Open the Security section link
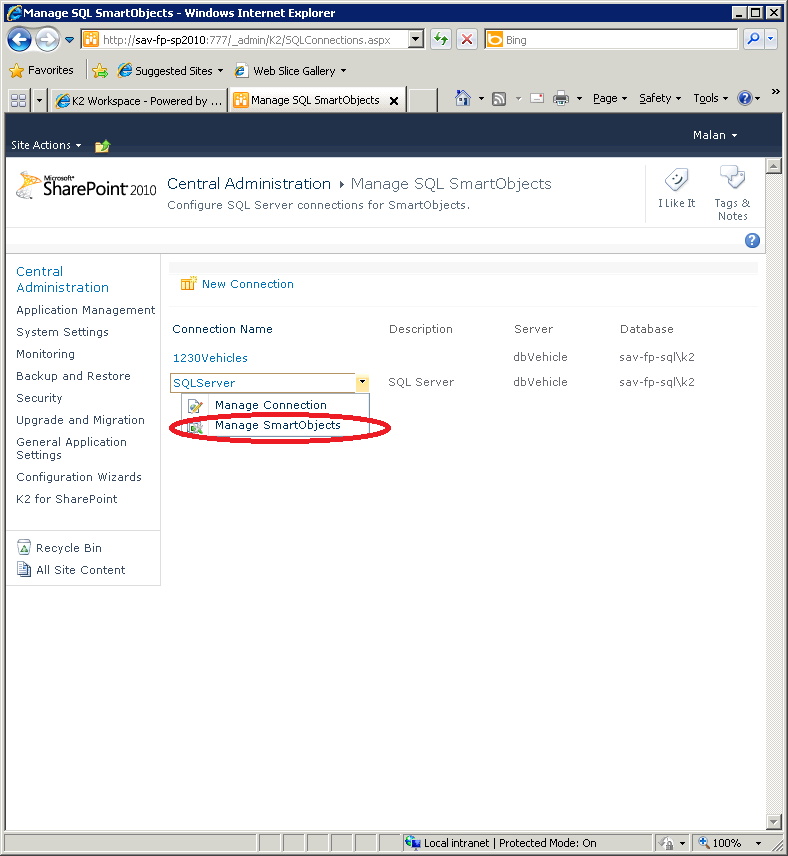788x856 pixels. (39, 398)
